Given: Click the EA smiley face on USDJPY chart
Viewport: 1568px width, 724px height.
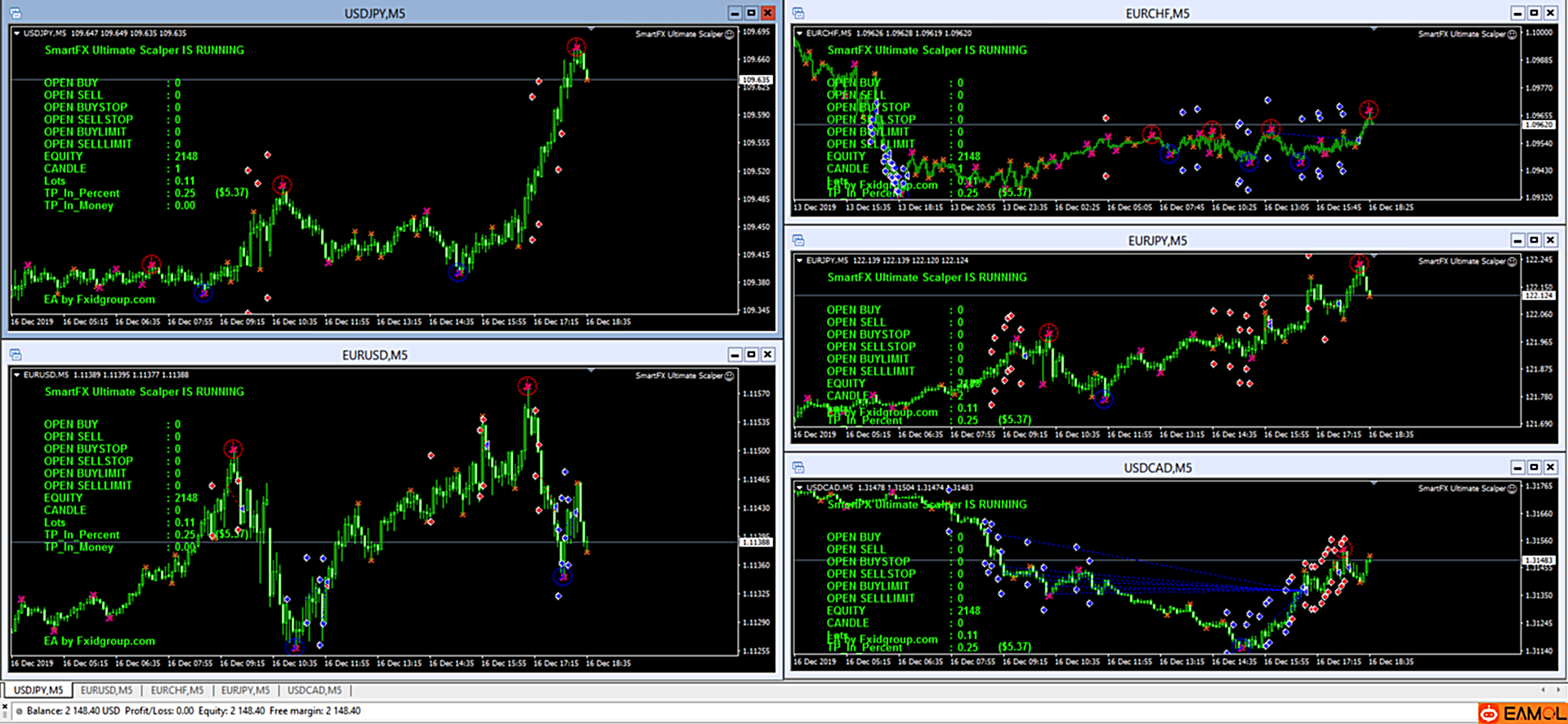Looking at the screenshot, I should pos(730,34).
